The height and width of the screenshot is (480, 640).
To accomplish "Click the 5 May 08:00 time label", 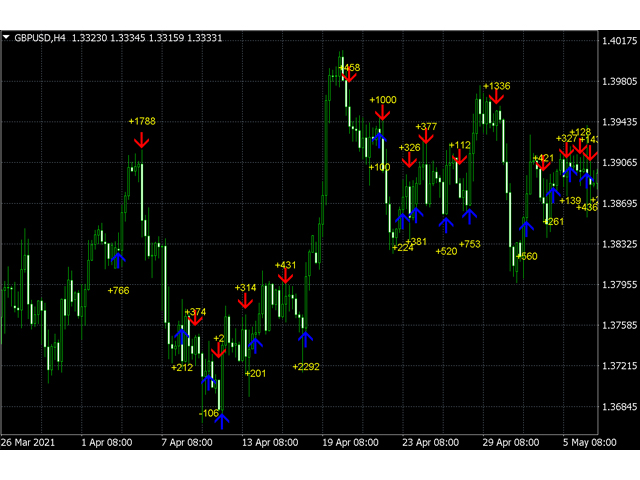I will [589, 442].
